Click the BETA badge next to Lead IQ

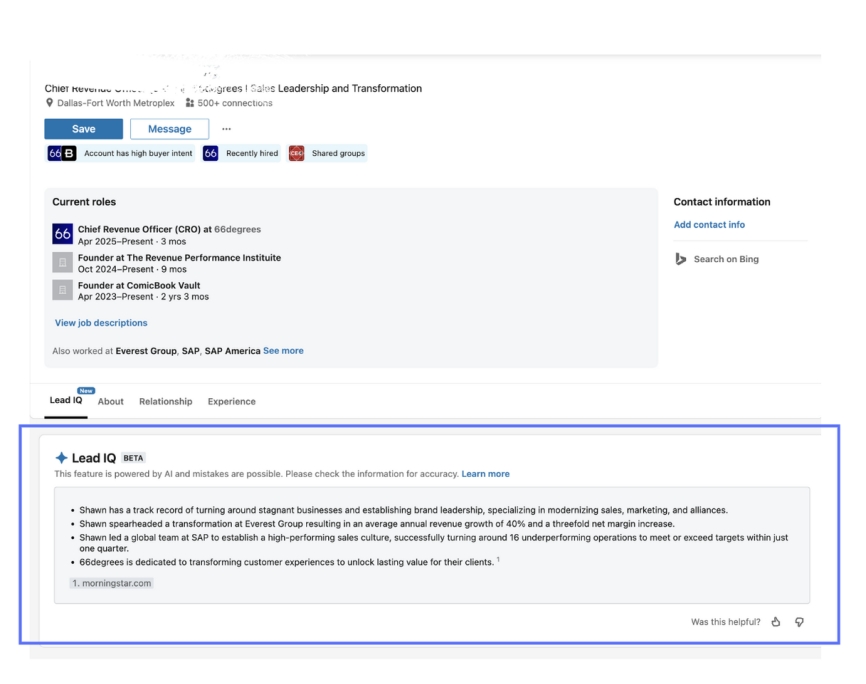click(133, 458)
